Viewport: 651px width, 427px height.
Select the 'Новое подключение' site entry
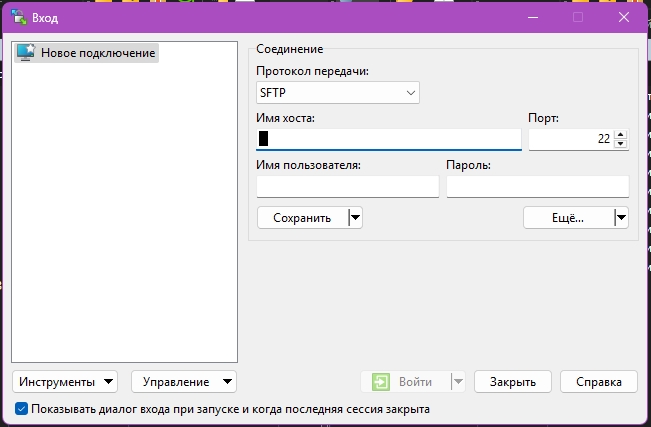[x=86, y=53]
